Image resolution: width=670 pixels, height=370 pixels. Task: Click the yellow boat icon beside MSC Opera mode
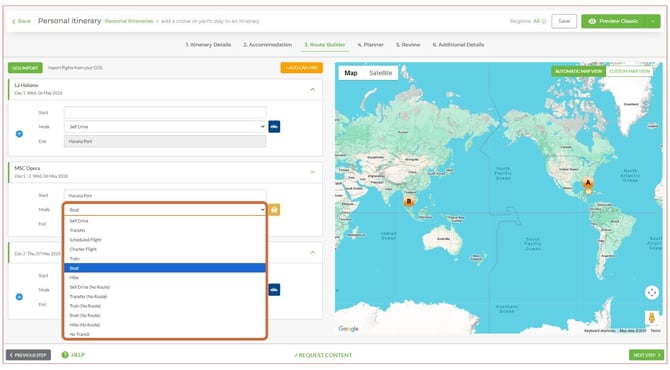(x=274, y=210)
